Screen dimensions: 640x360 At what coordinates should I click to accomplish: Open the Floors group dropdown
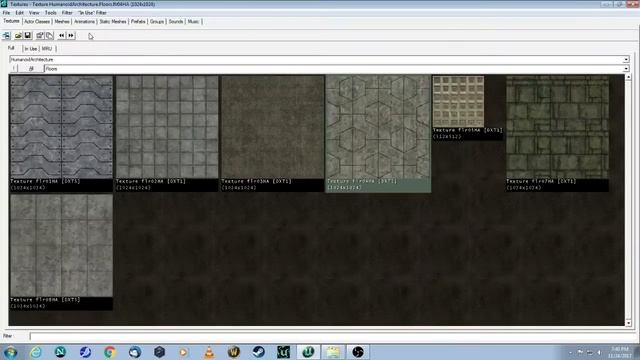[337, 69]
